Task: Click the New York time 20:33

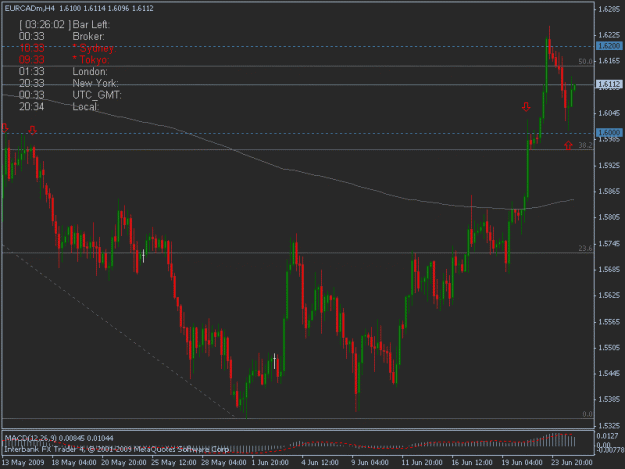Action: 31,83
